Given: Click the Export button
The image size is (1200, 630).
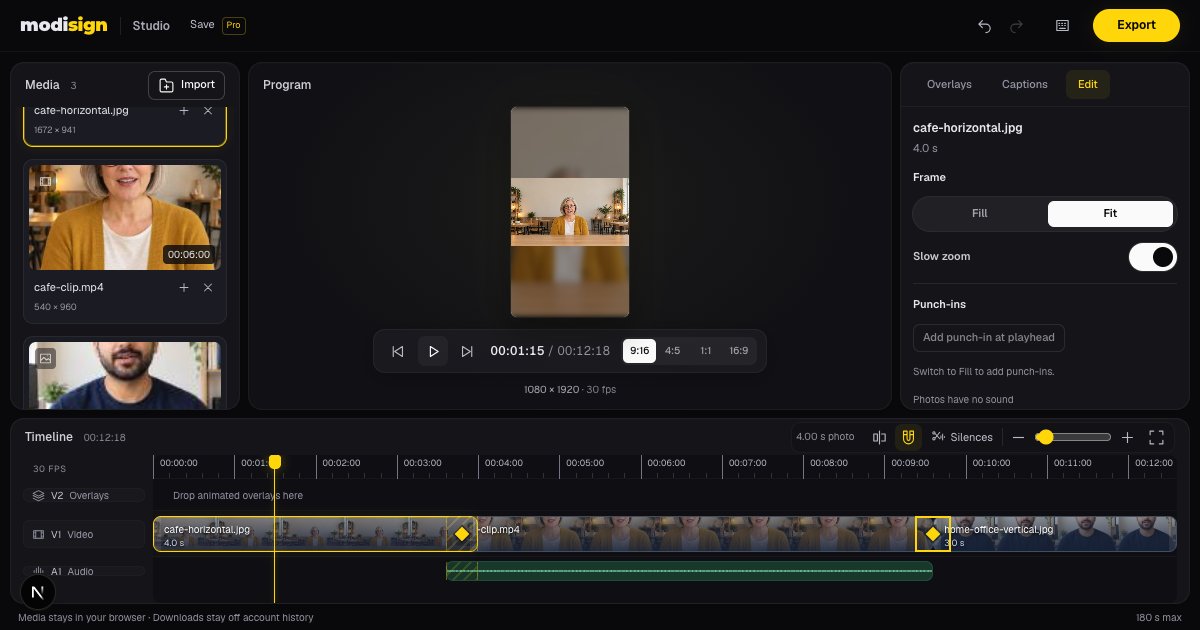Looking at the screenshot, I should tap(1136, 25).
